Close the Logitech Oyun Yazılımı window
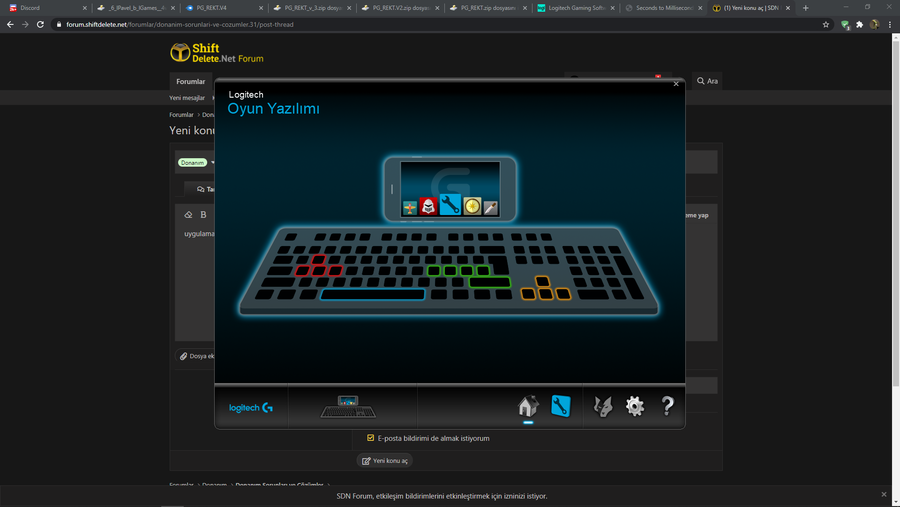900x507 pixels. click(x=676, y=84)
